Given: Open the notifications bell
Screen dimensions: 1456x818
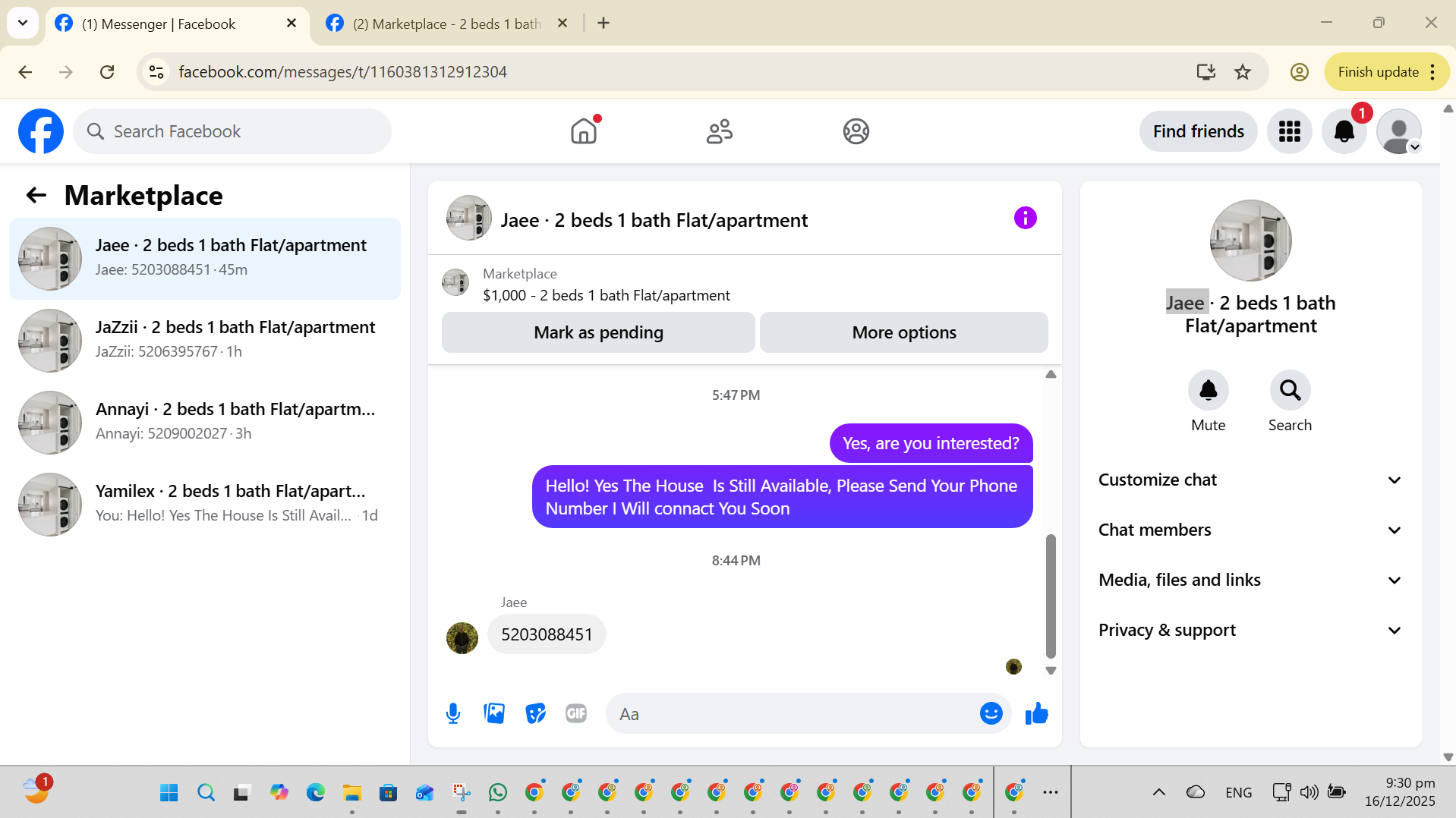Looking at the screenshot, I should tap(1344, 131).
